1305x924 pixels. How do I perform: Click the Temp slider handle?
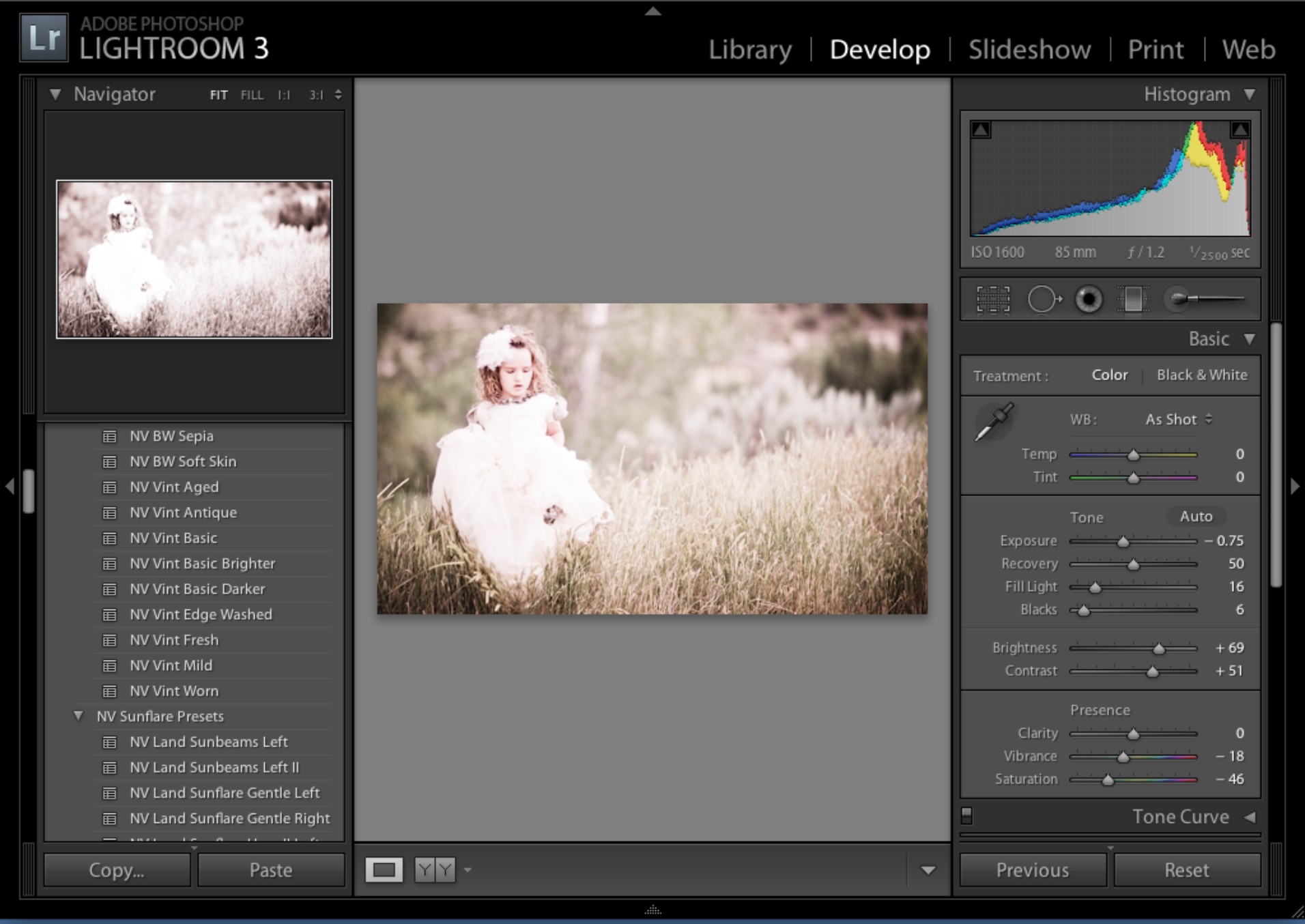click(x=1133, y=455)
